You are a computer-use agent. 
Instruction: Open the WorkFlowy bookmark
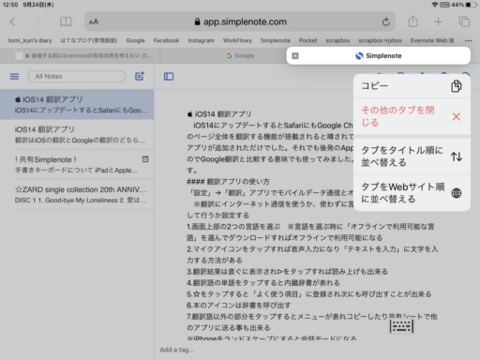[x=237, y=40]
